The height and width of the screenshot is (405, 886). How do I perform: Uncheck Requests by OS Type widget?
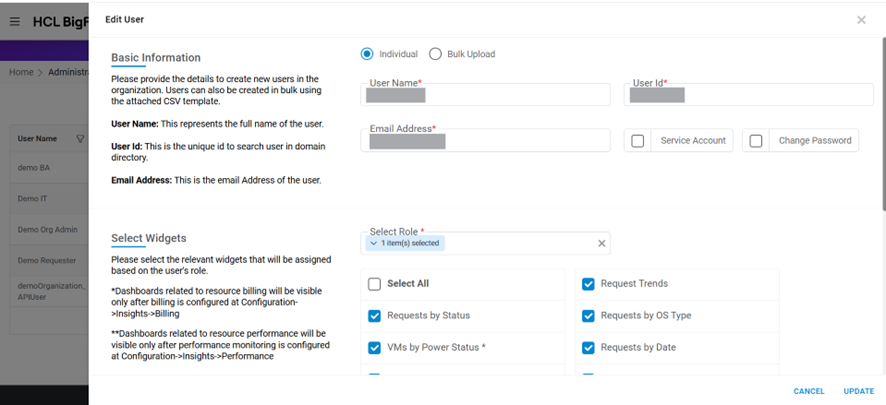[x=588, y=316]
